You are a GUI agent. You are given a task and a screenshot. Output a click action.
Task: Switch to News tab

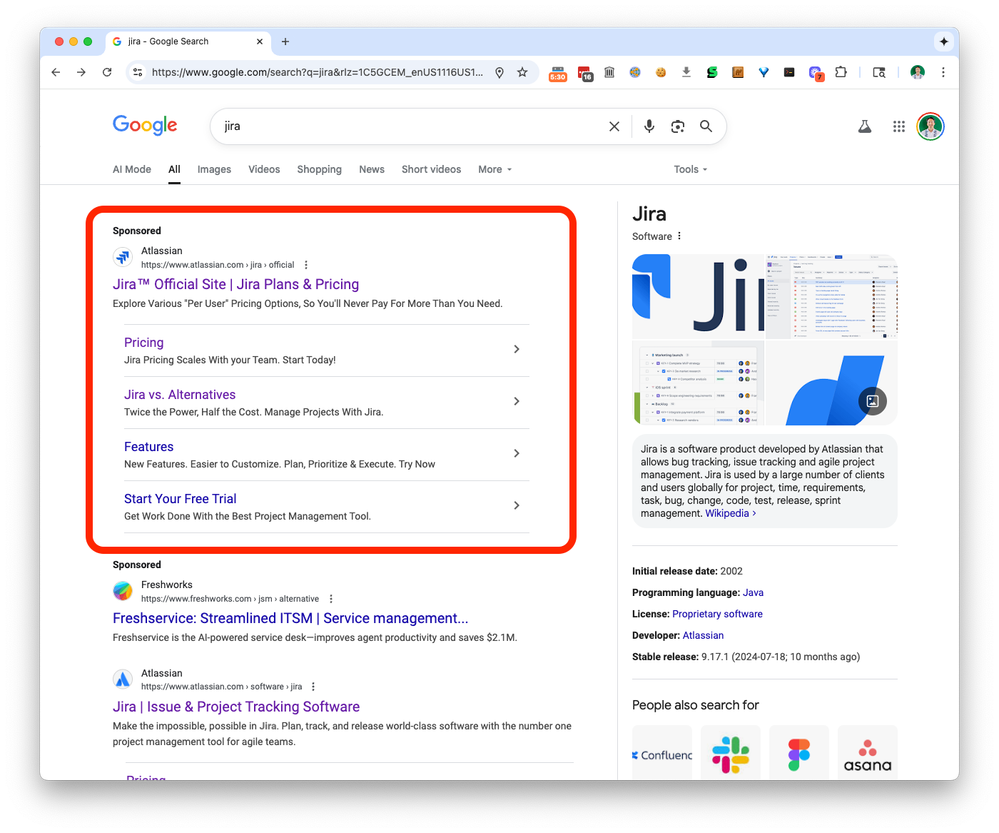(x=371, y=170)
